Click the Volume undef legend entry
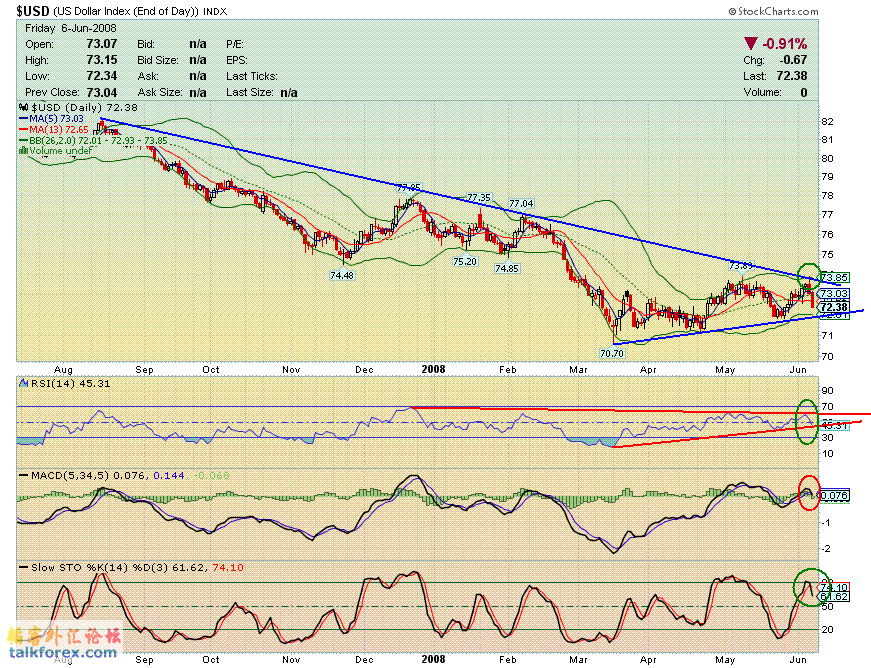This screenshot has width=871, height=668. (56, 150)
